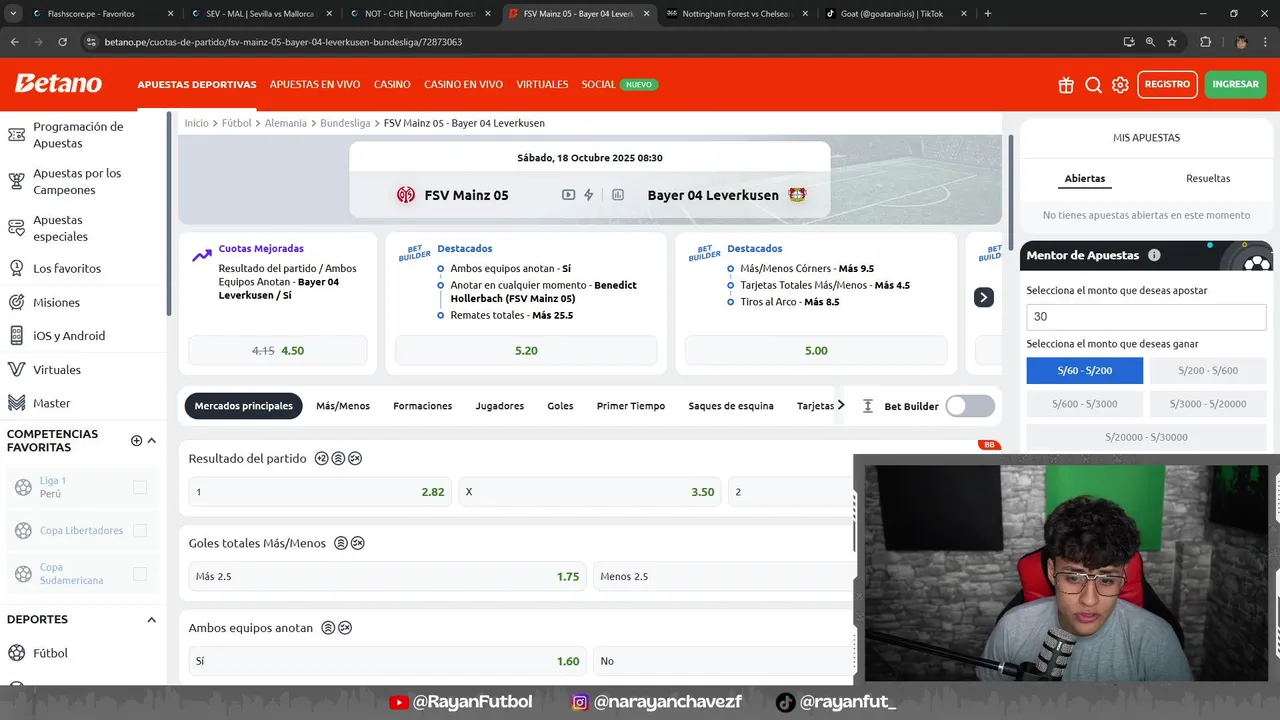Open Mentor de Apuestas info icon

pyautogui.click(x=1154, y=255)
